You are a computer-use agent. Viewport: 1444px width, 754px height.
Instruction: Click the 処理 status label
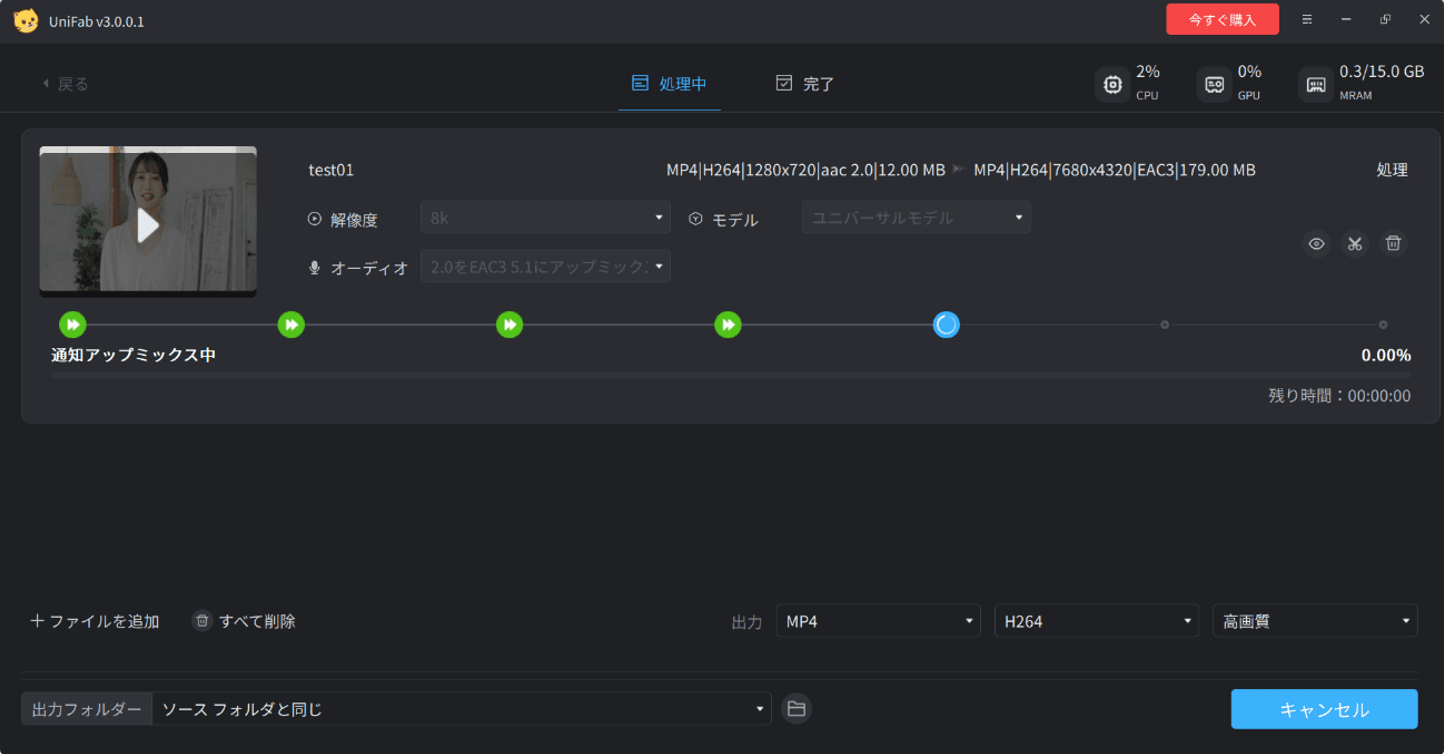click(x=1392, y=170)
